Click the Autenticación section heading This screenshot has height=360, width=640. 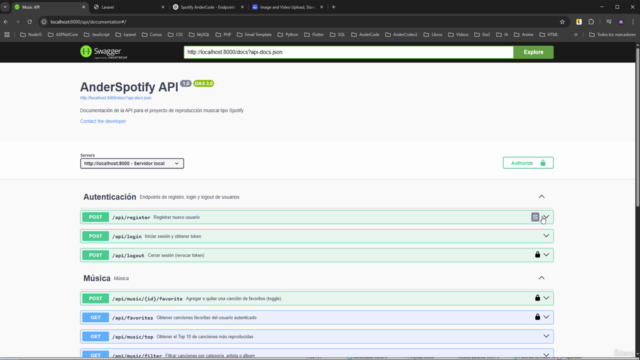pos(110,197)
